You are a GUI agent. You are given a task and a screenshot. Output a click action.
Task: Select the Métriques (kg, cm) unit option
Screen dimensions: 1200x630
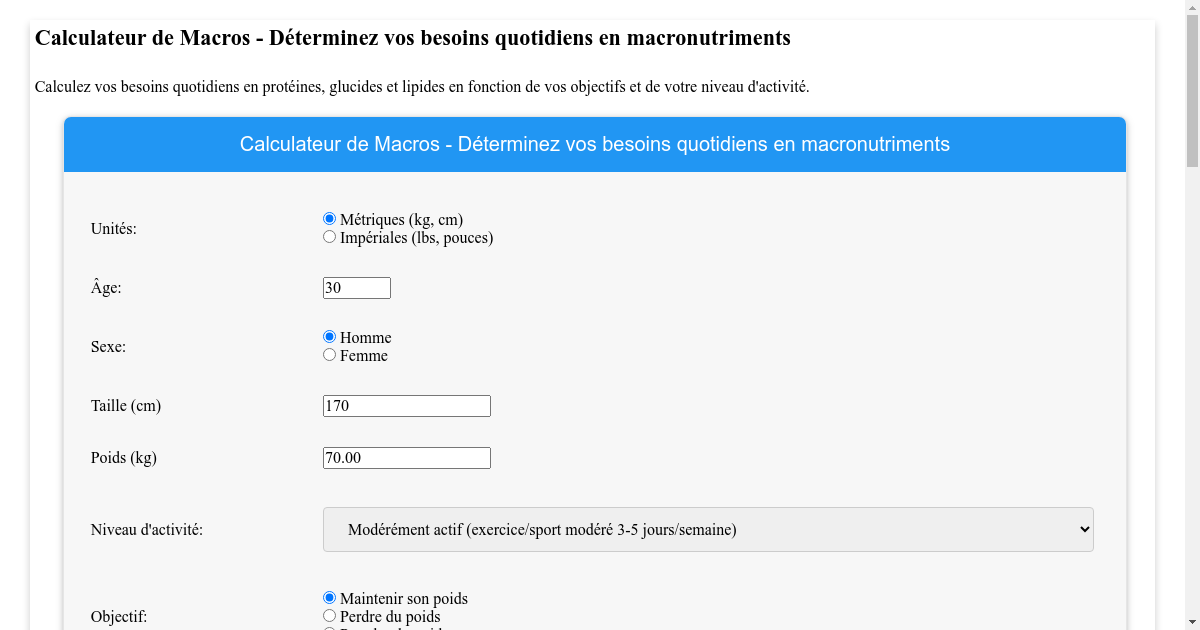click(x=329, y=218)
